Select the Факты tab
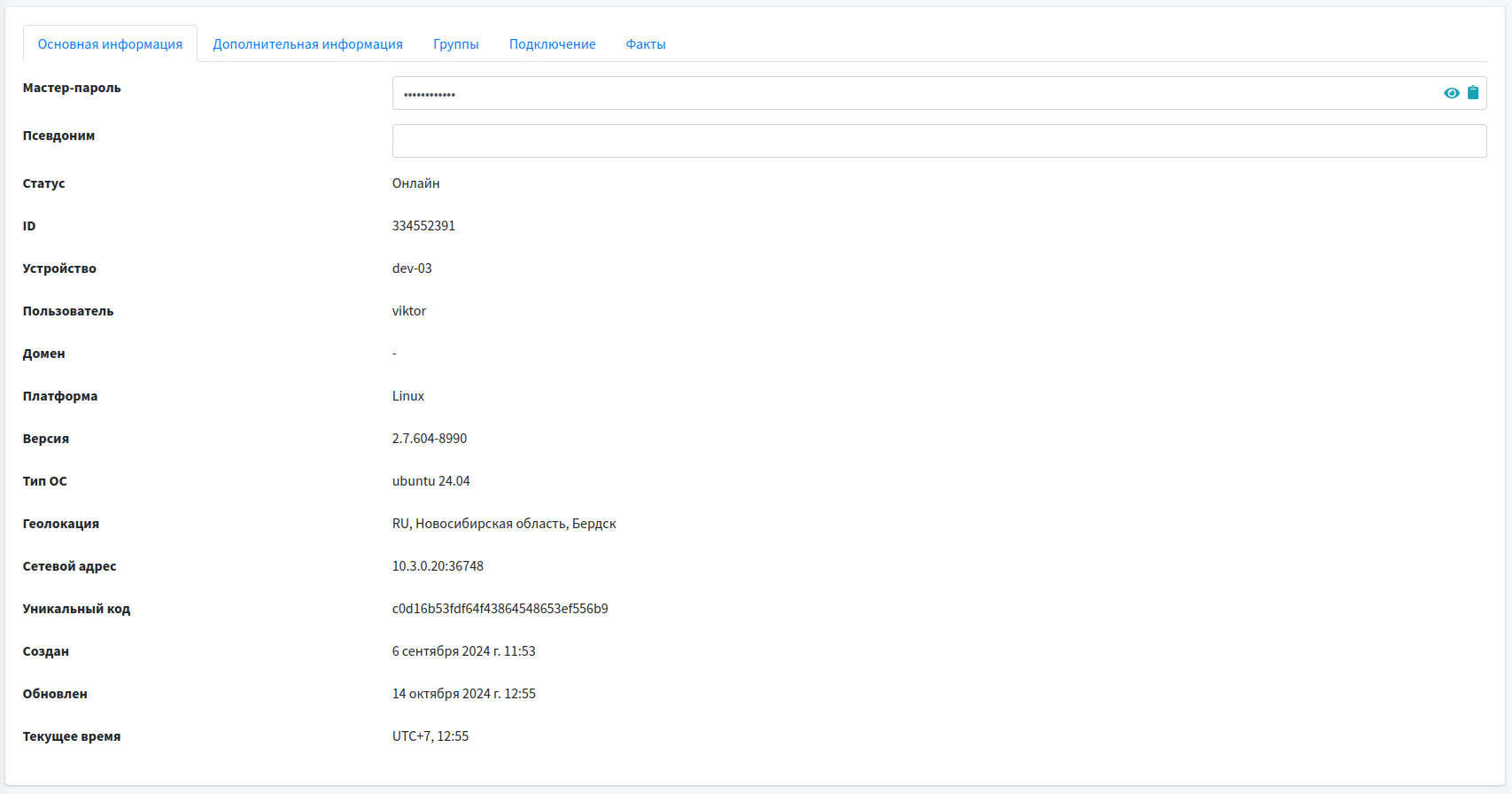 pyautogui.click(x=645, y=44)
